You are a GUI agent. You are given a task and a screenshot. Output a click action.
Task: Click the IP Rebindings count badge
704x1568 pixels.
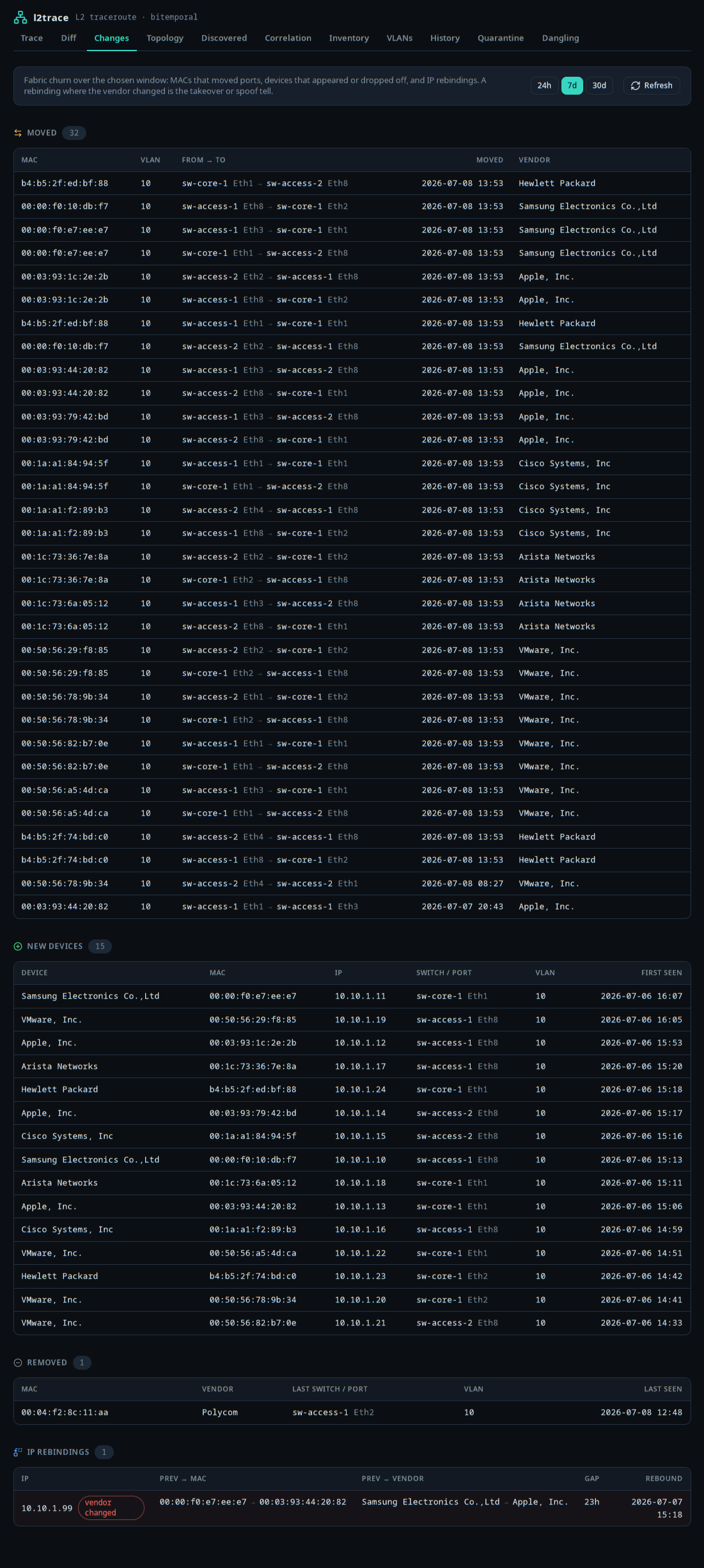[104, 1452]
